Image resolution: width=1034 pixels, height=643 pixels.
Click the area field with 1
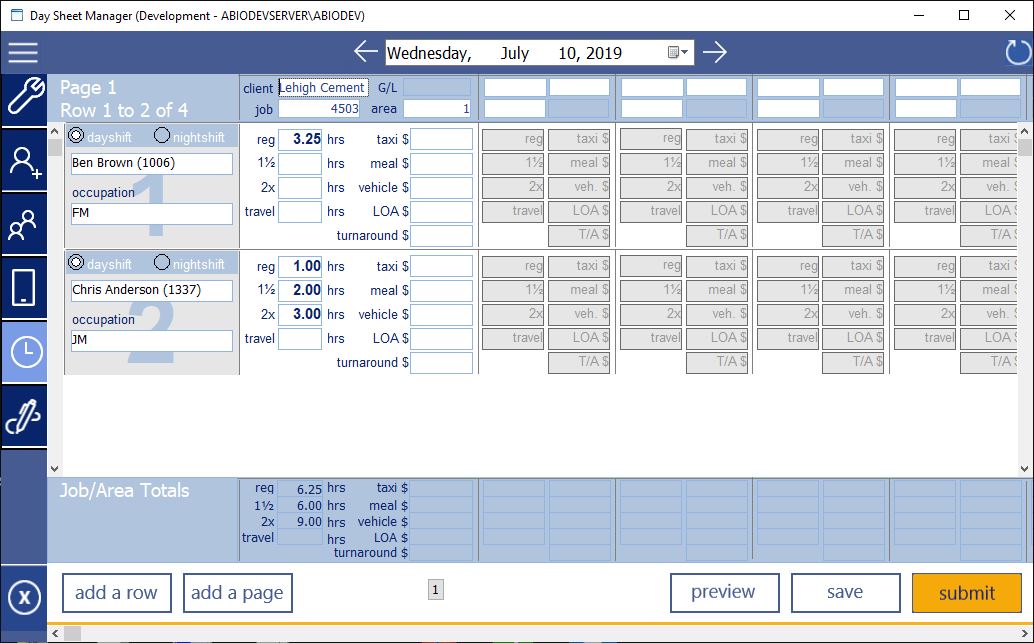click(x=437, y=109)
